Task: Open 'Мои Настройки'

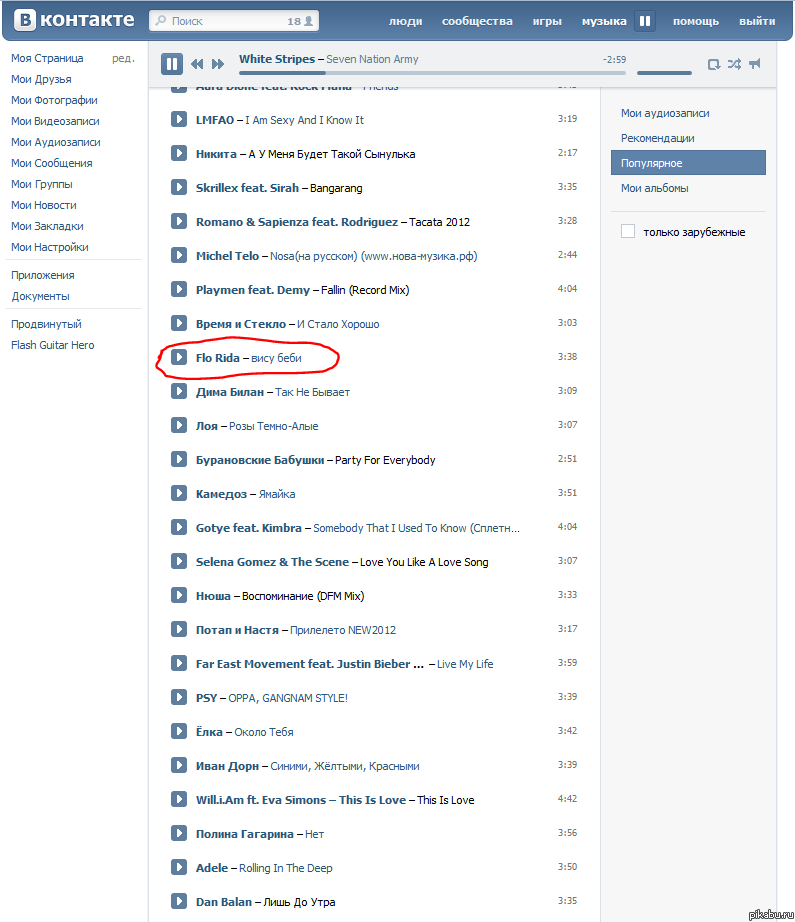Action: click(x=50, y=248)
